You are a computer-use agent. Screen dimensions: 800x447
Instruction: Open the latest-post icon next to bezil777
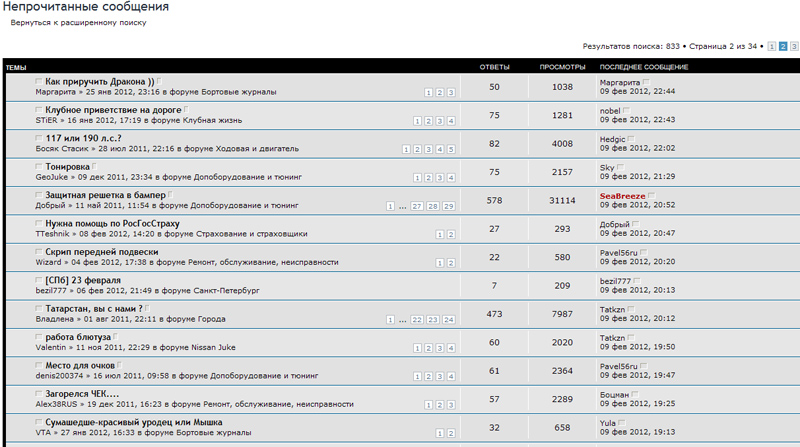pyautogui.click(x=637, y=281)
